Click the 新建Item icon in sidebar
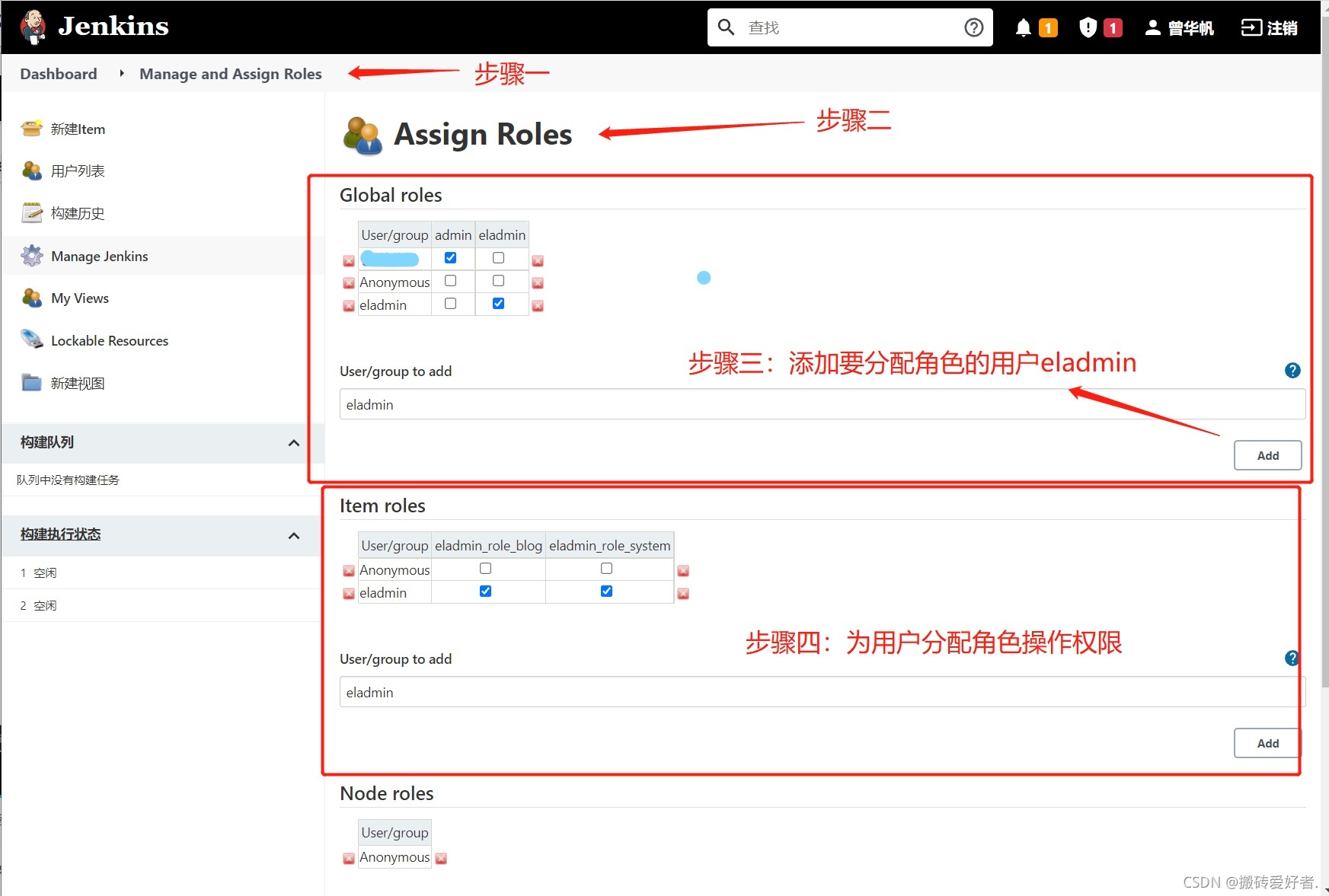The height and width of the screenshot is (896, 1329). [x=32, y=129]
